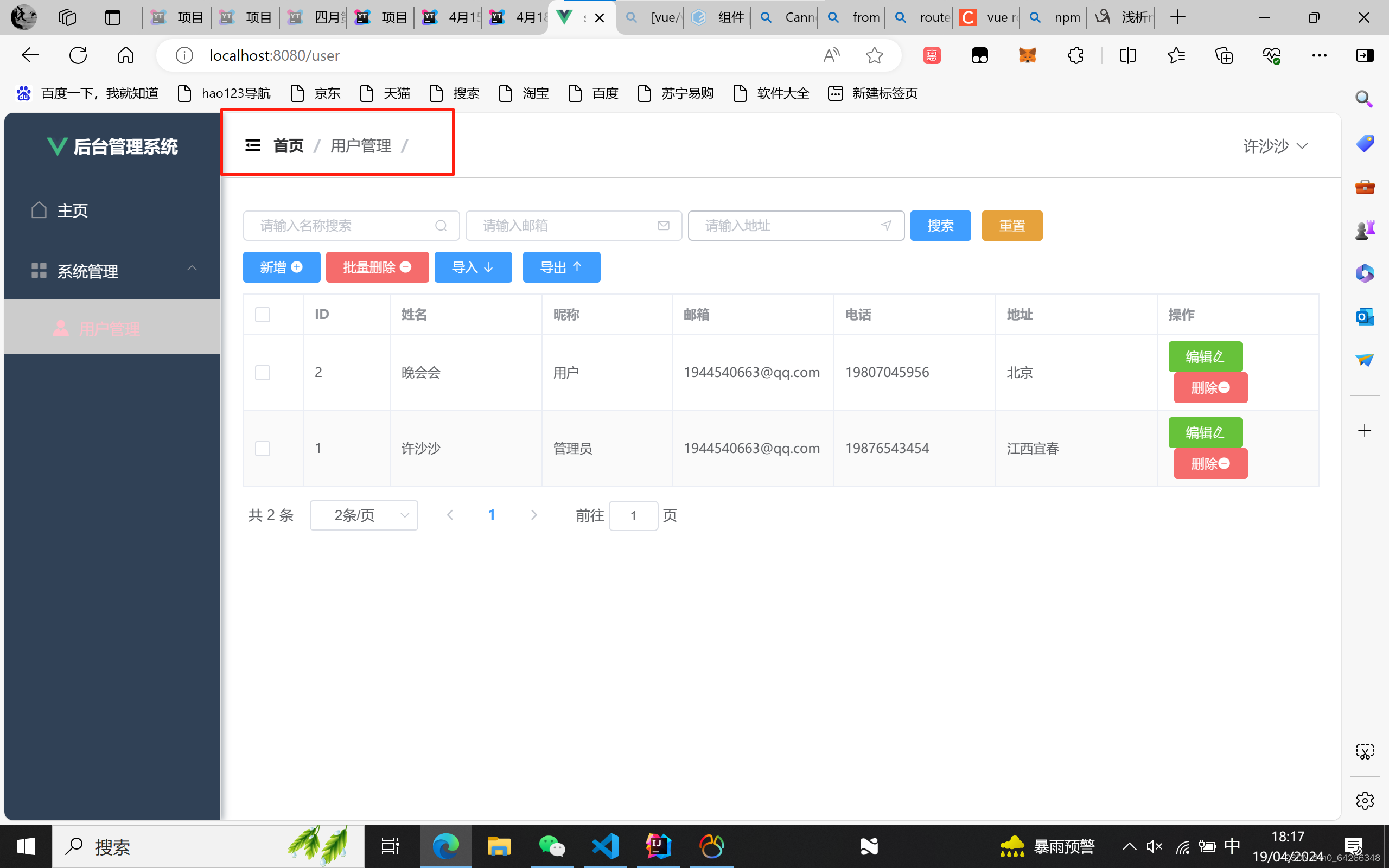Check the row checkbox for 许沙沙
Image resolution: width=1389 pixels, height=868 pixels.
[x=262, y=448]
